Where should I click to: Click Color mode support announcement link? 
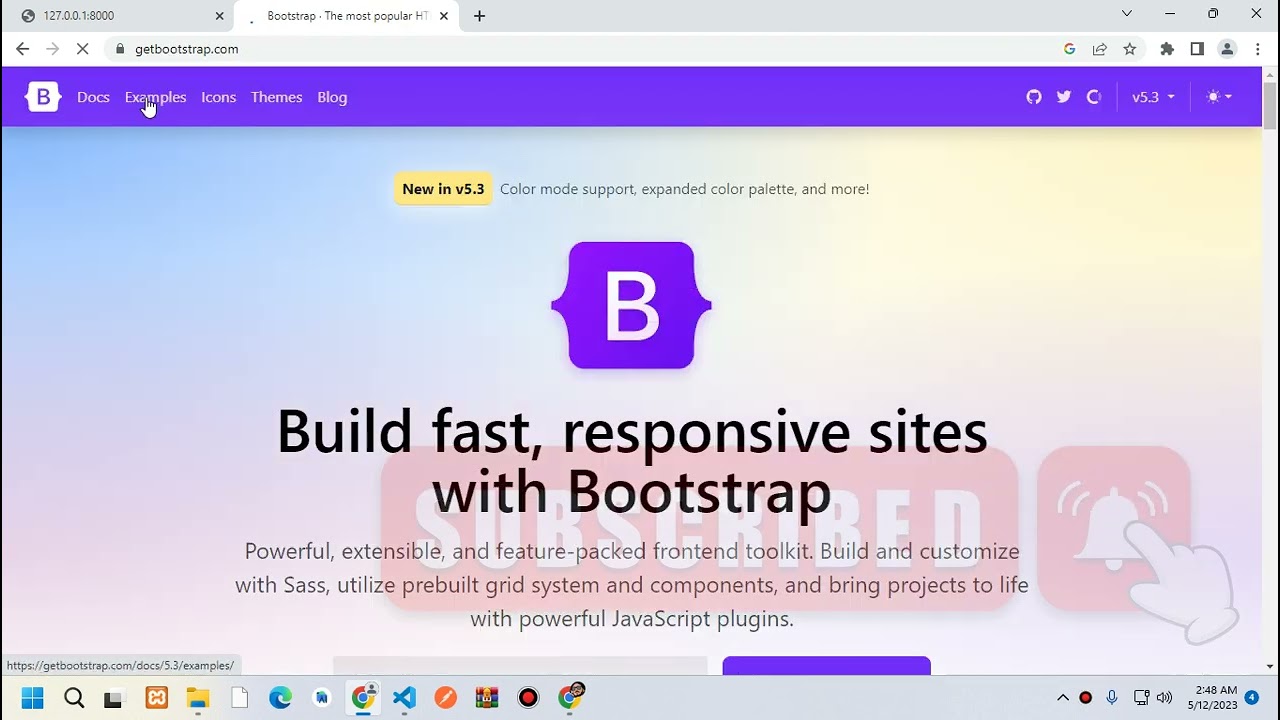coord(684,189)
